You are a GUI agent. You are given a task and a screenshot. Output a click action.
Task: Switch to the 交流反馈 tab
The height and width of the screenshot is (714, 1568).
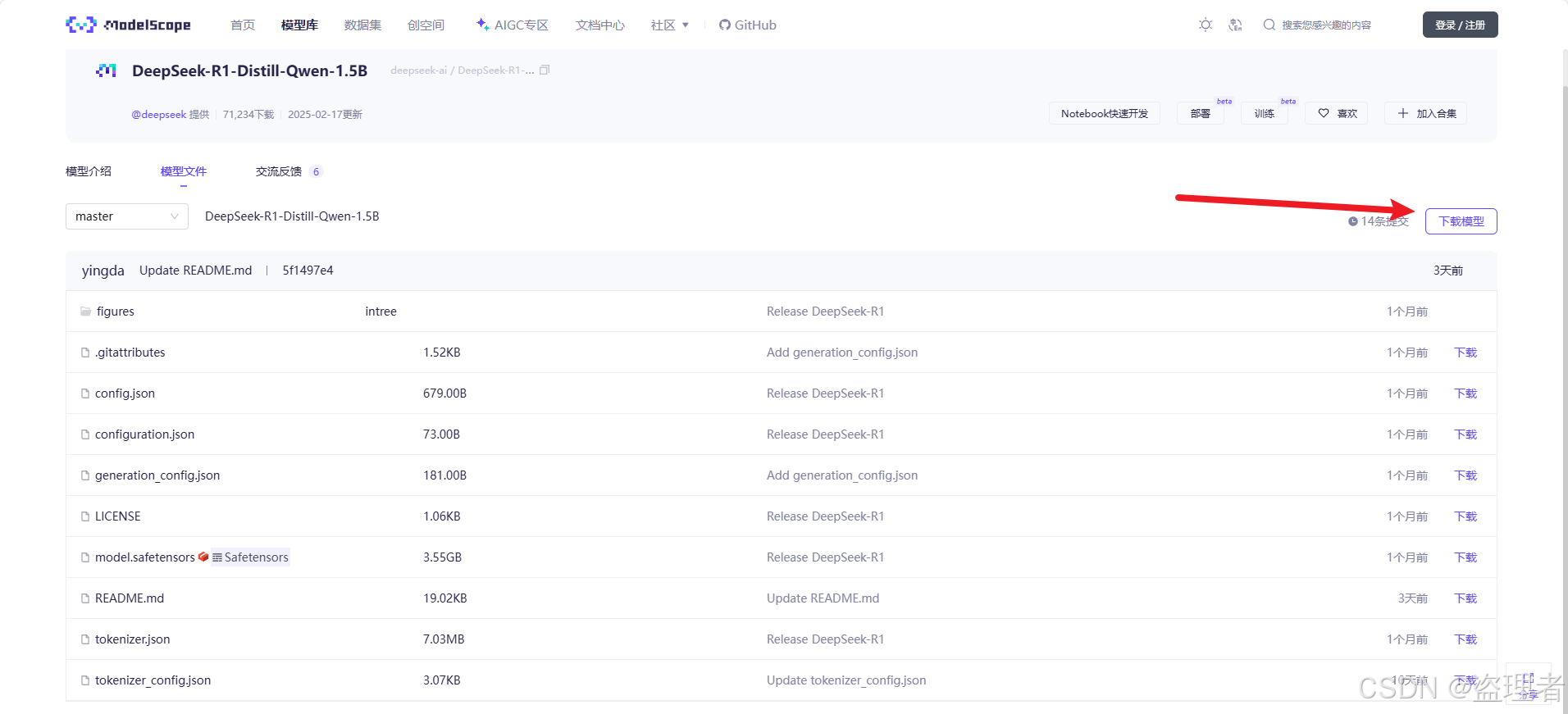pyautogui.click(x=289, y=171)
